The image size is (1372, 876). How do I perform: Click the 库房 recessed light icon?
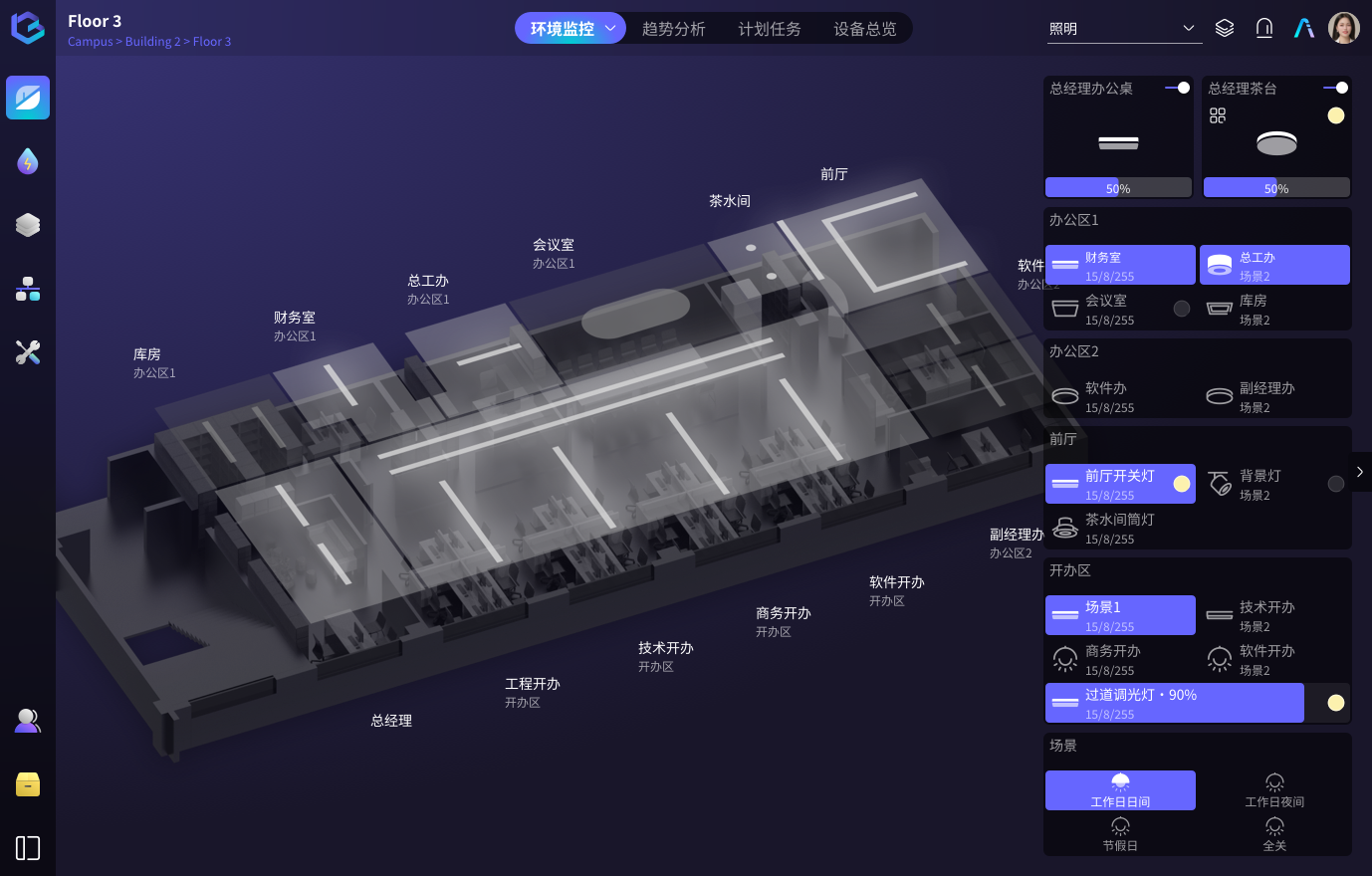[1220, 309]
